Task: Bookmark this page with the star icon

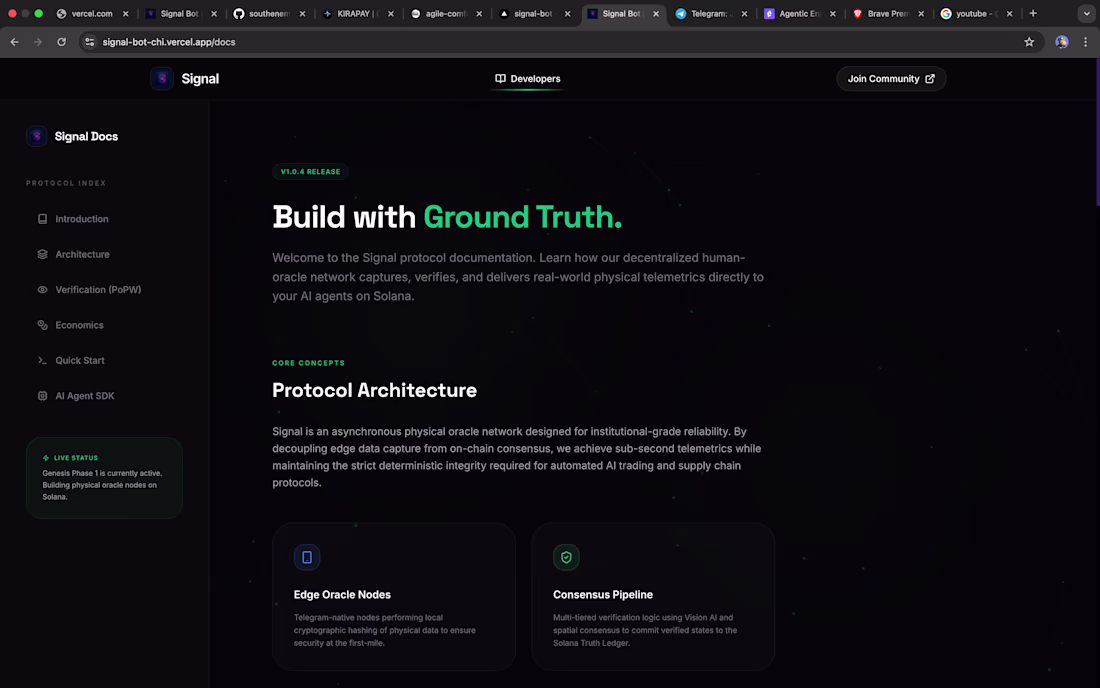Action: tap(1029, 42)
